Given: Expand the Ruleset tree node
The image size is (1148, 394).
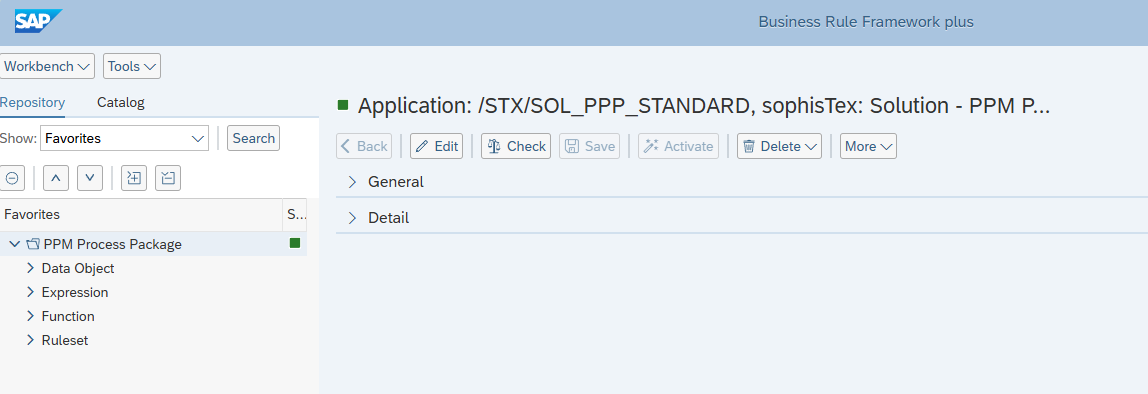Looking at the screenshot, I should click(30, 340).
